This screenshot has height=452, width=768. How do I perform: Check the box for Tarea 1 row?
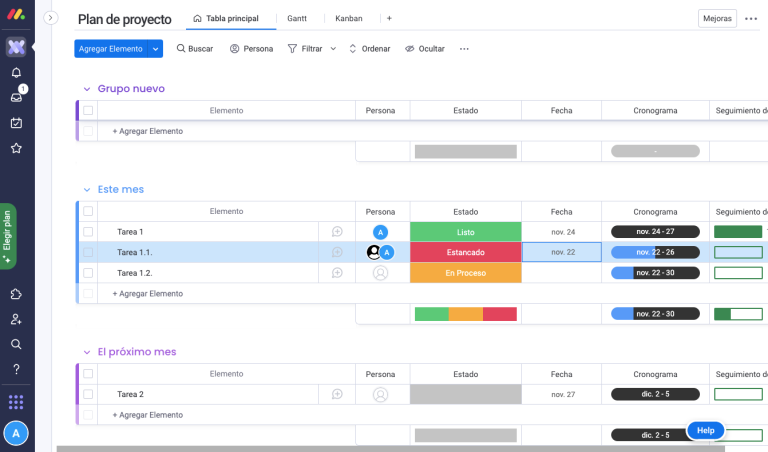(88, 232)
